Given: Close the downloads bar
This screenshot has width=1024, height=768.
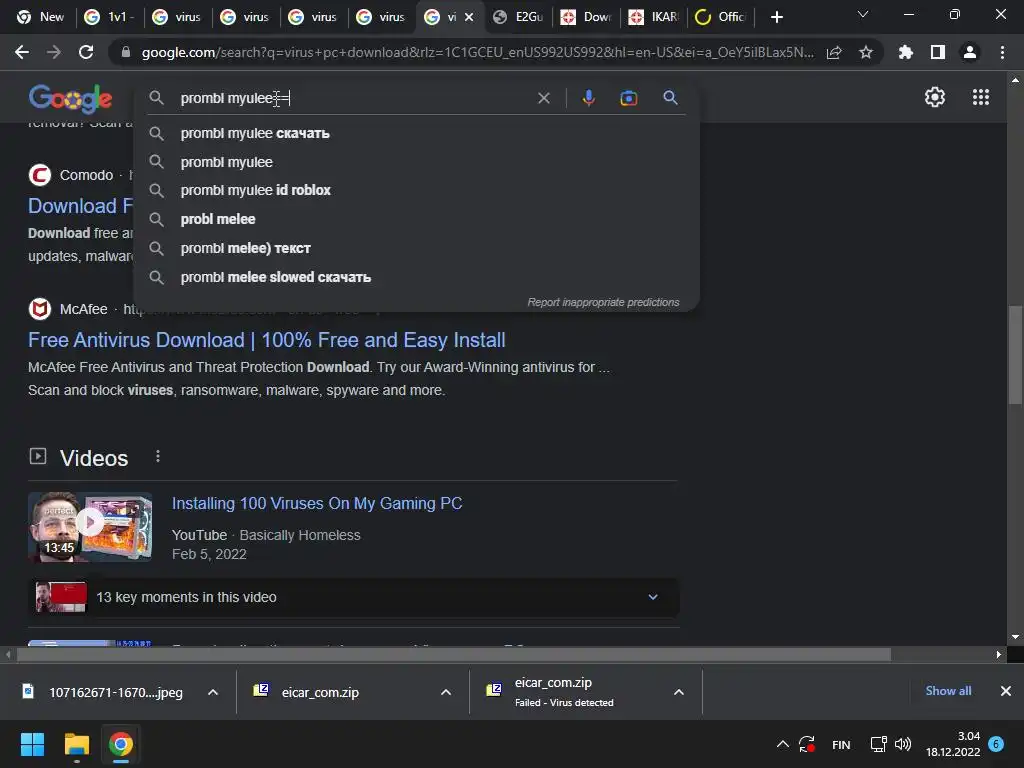Looking at the screenshot, I should point(1006,691).
